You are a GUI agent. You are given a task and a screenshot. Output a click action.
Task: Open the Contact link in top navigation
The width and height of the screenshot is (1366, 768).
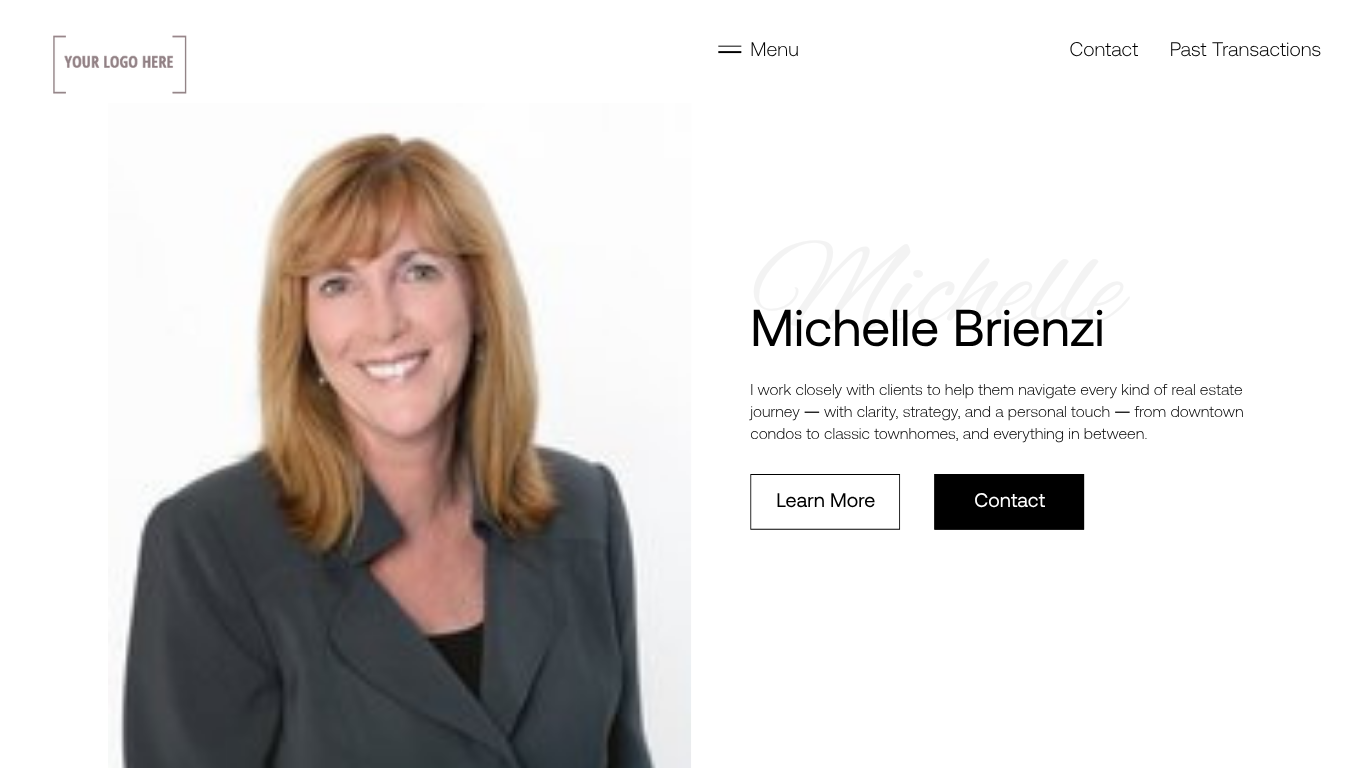[1103, 49]
